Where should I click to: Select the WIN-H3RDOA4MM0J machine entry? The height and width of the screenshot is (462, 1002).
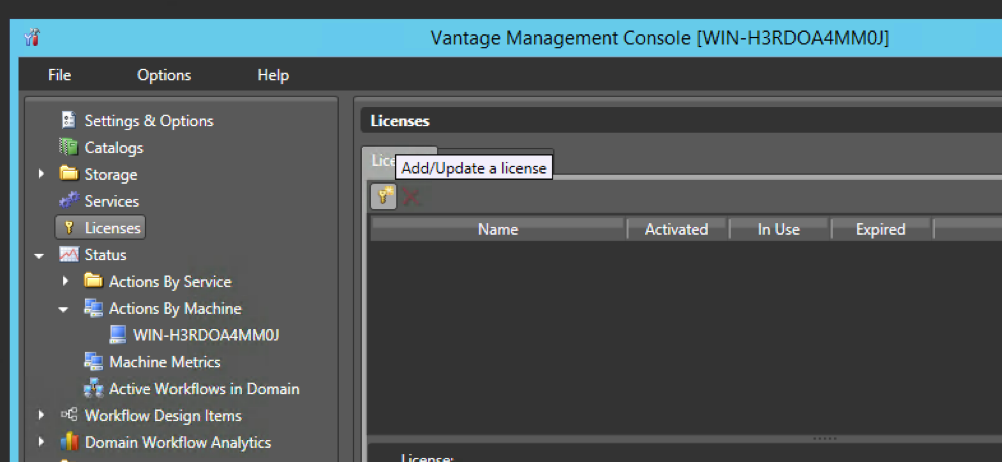[206, 335]
